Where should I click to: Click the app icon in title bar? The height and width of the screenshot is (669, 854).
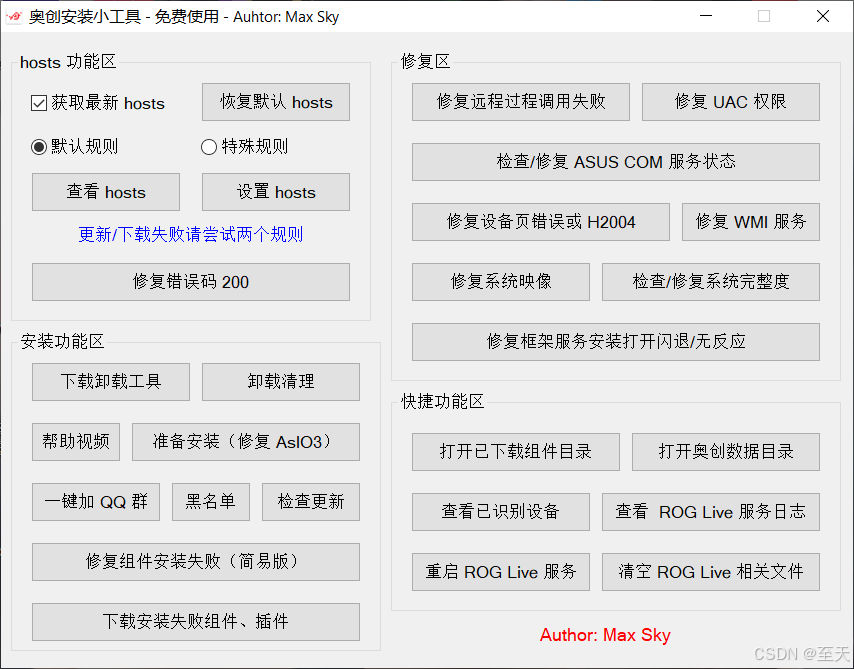[x=14, y=16]
